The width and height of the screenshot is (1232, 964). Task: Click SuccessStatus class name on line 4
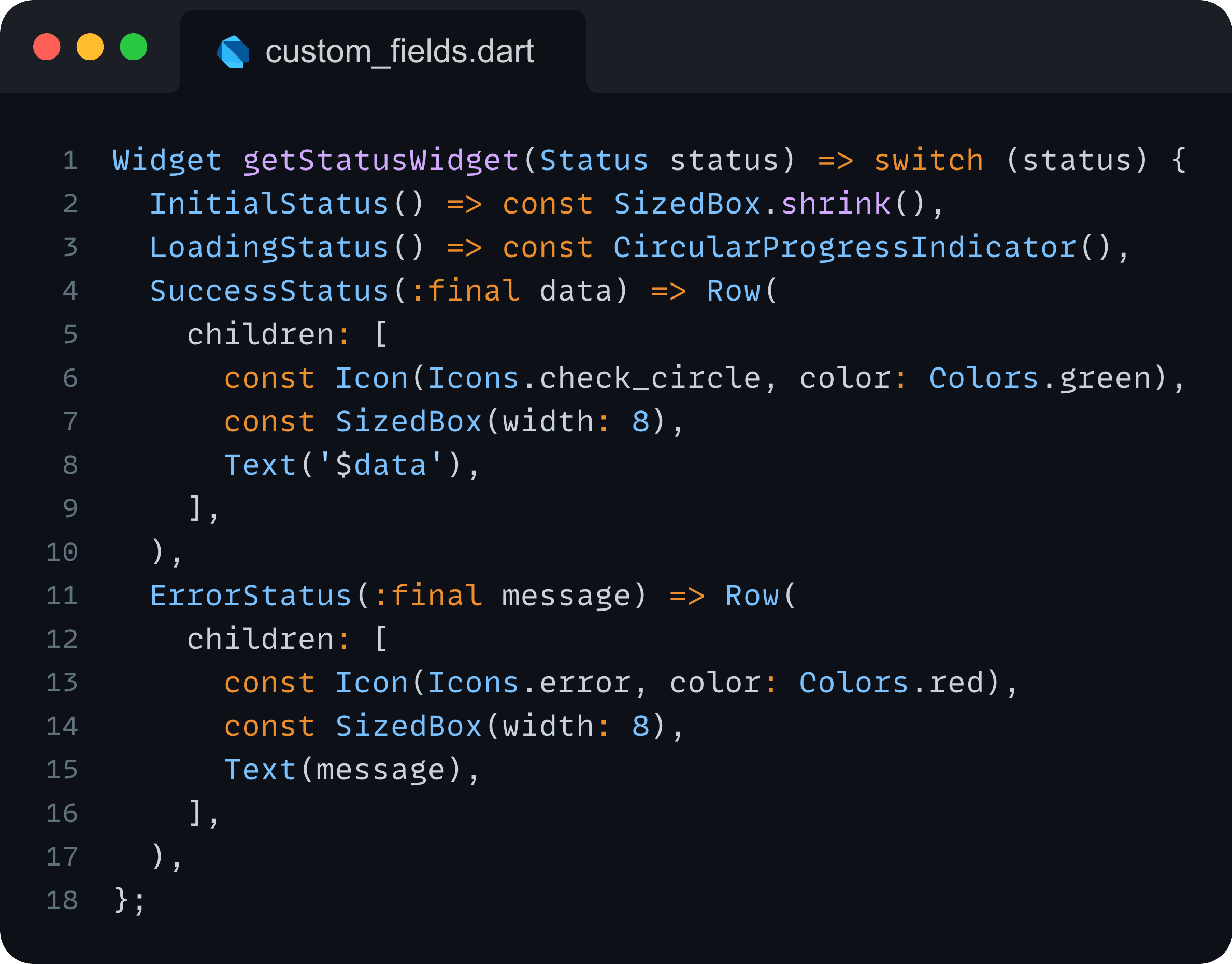click(269, 291)
